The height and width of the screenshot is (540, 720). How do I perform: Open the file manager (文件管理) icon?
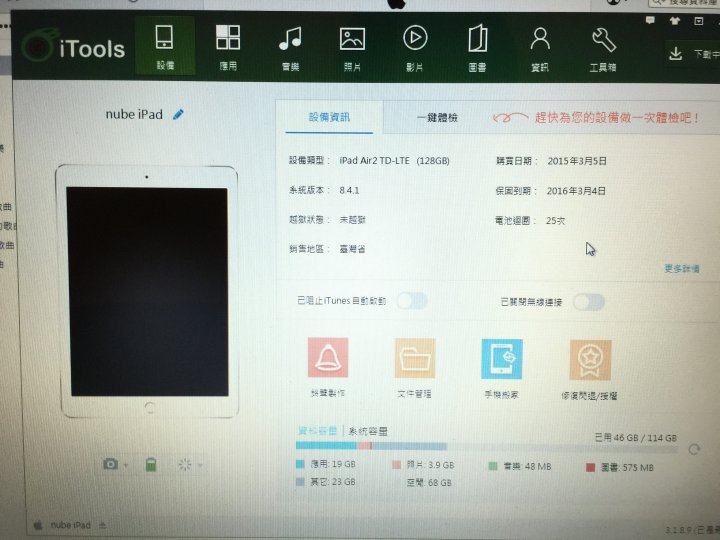point(415,358)
